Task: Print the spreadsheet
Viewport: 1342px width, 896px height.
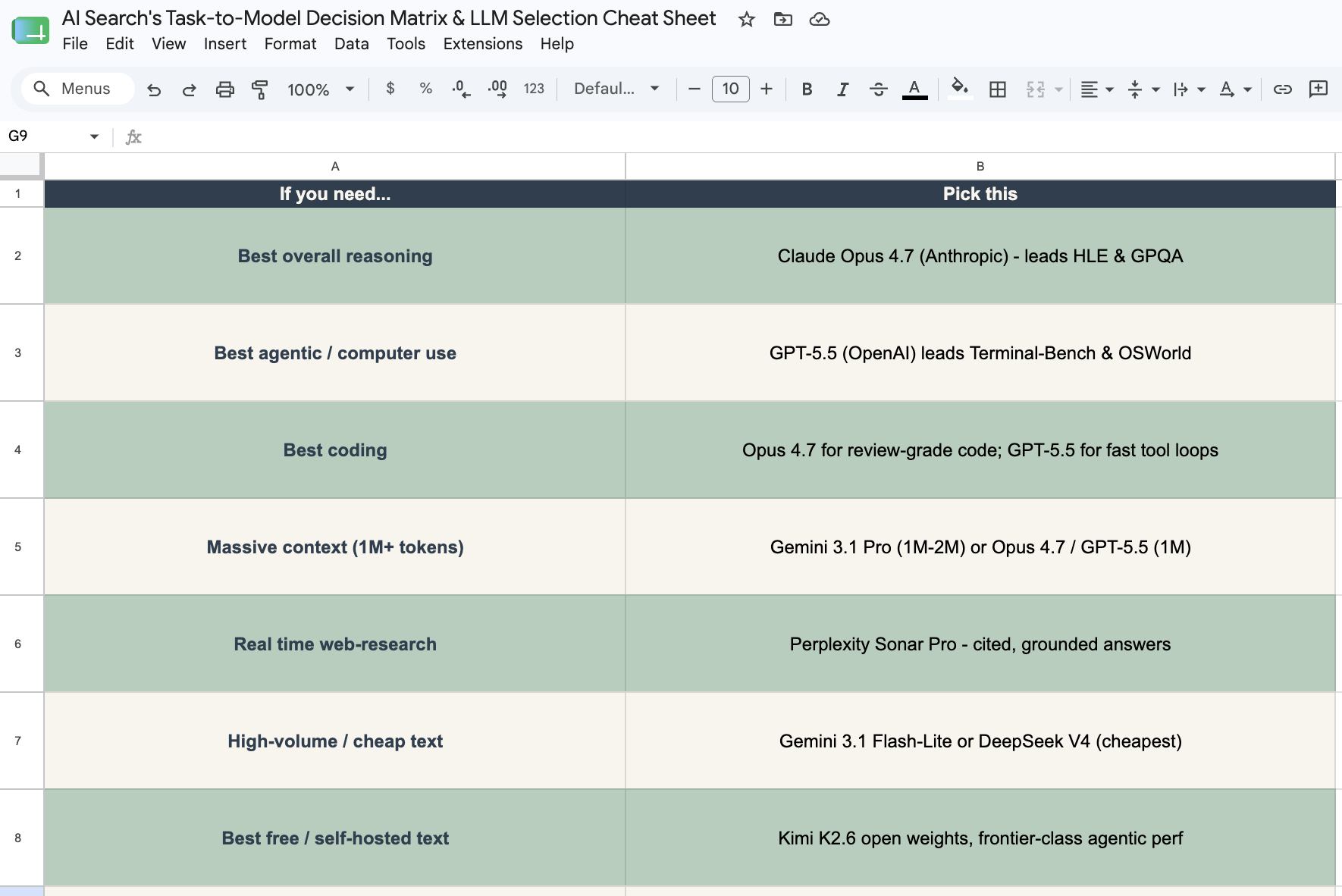Action: pos(225,89)
